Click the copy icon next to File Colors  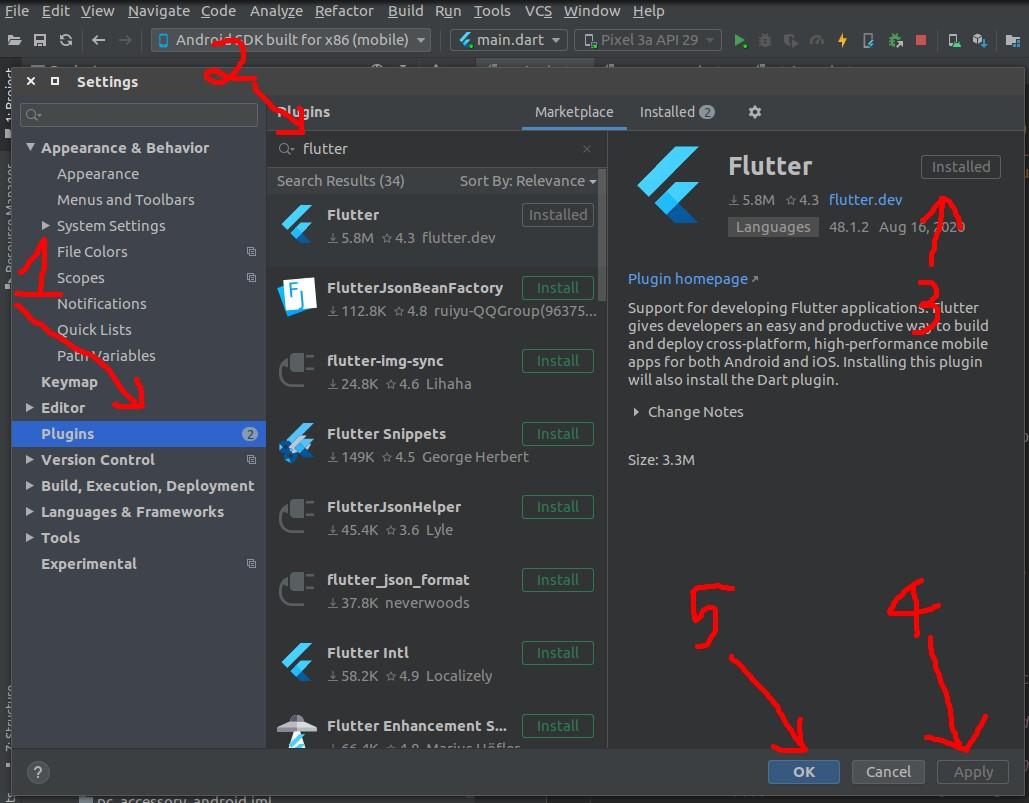click(251, 251)
